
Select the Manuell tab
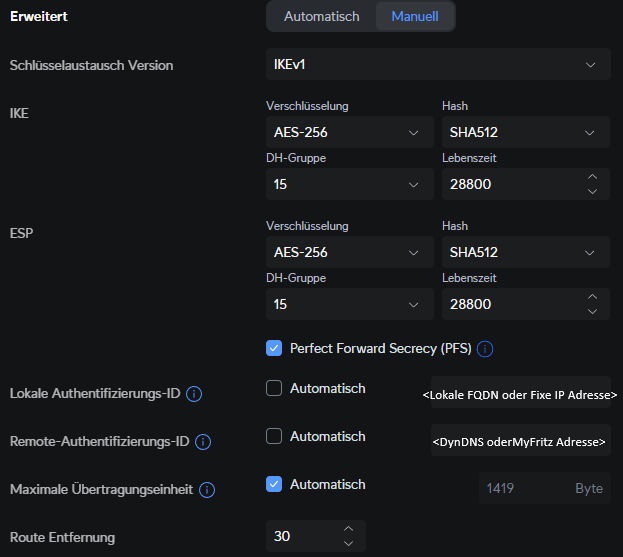coord(415,16)
